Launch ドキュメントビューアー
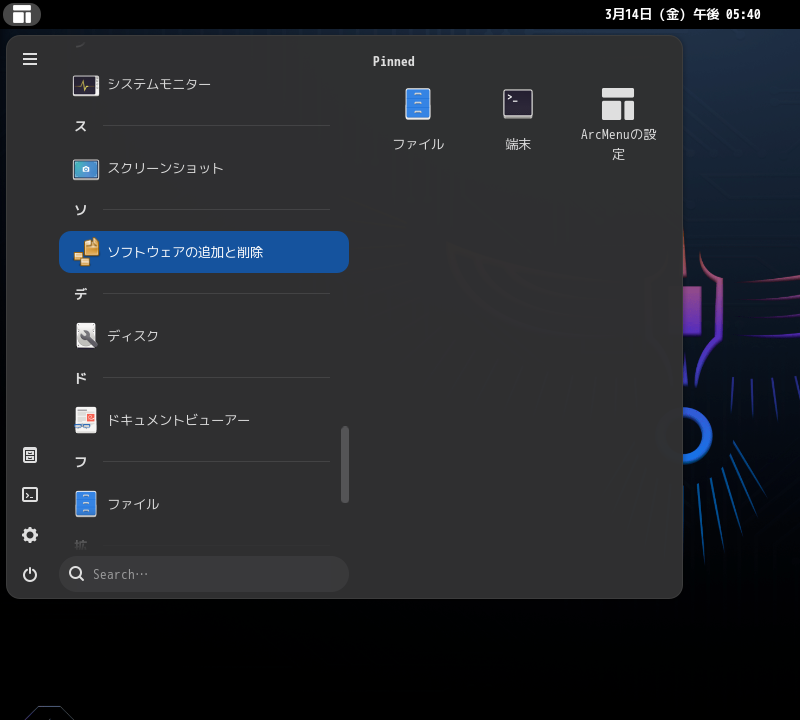 tap(204, 420)
